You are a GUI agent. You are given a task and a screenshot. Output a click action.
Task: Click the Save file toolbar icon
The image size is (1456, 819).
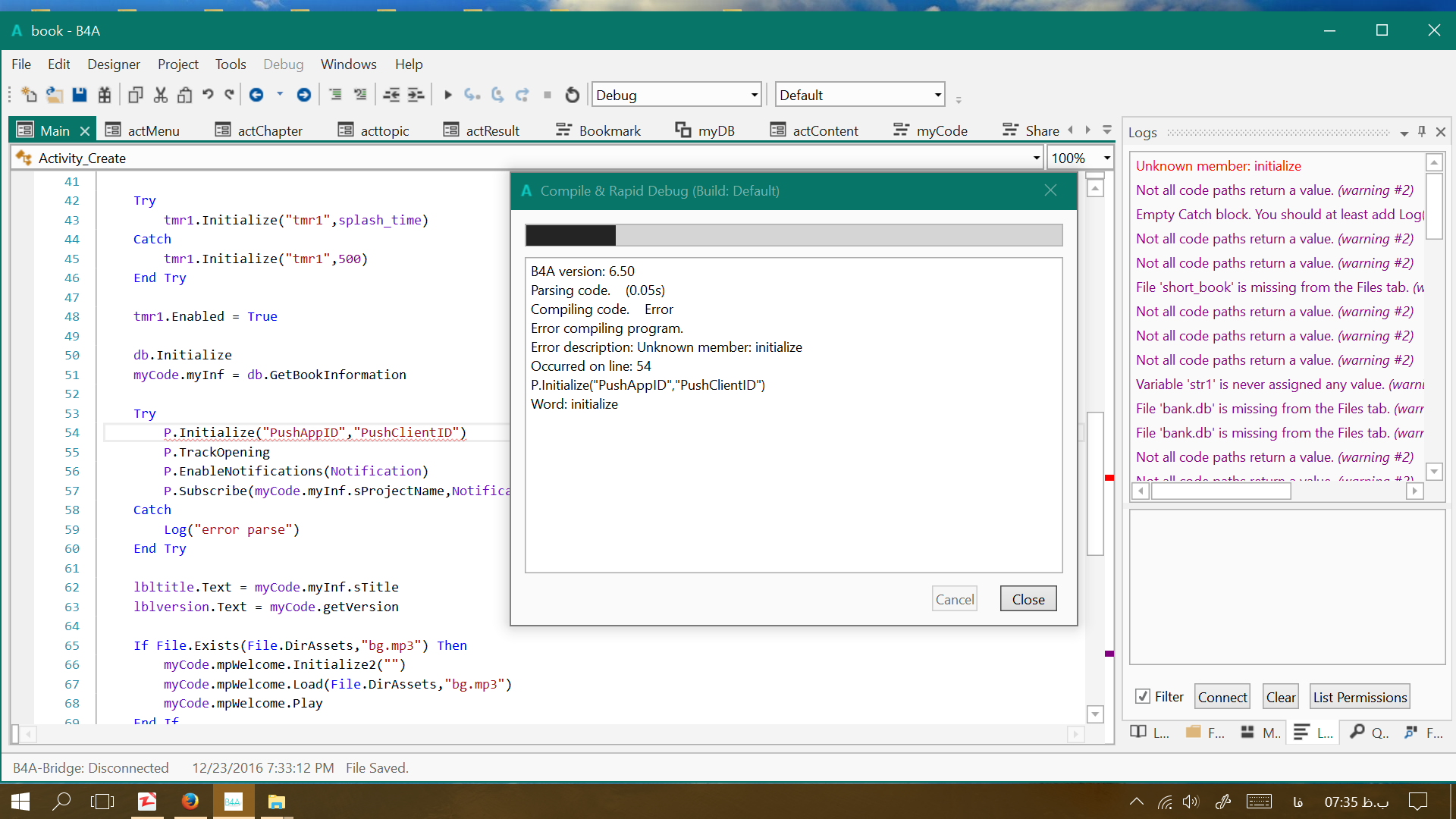[x=79, y=95]
